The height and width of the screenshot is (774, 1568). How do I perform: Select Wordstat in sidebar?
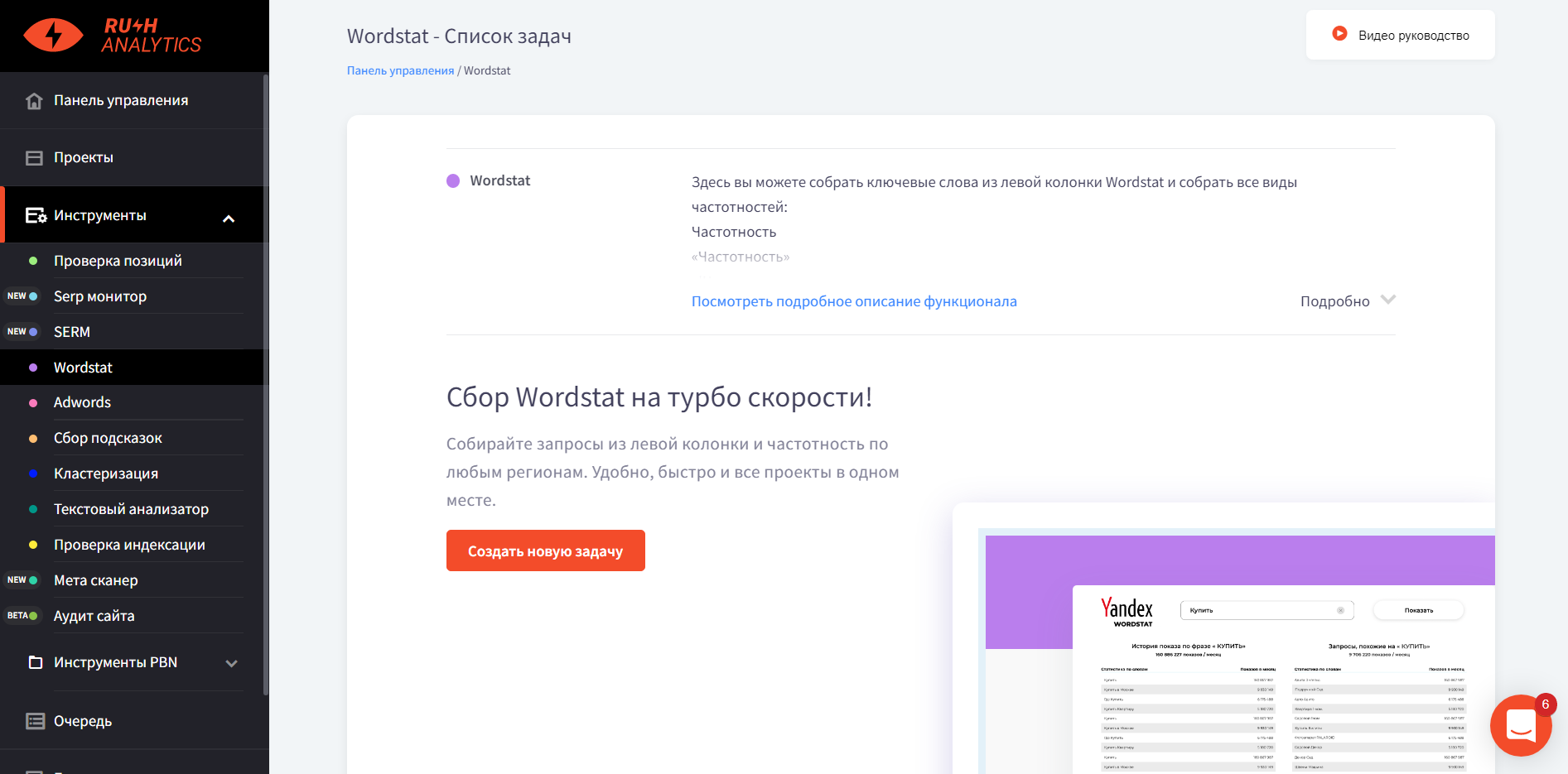coord(83,368)
